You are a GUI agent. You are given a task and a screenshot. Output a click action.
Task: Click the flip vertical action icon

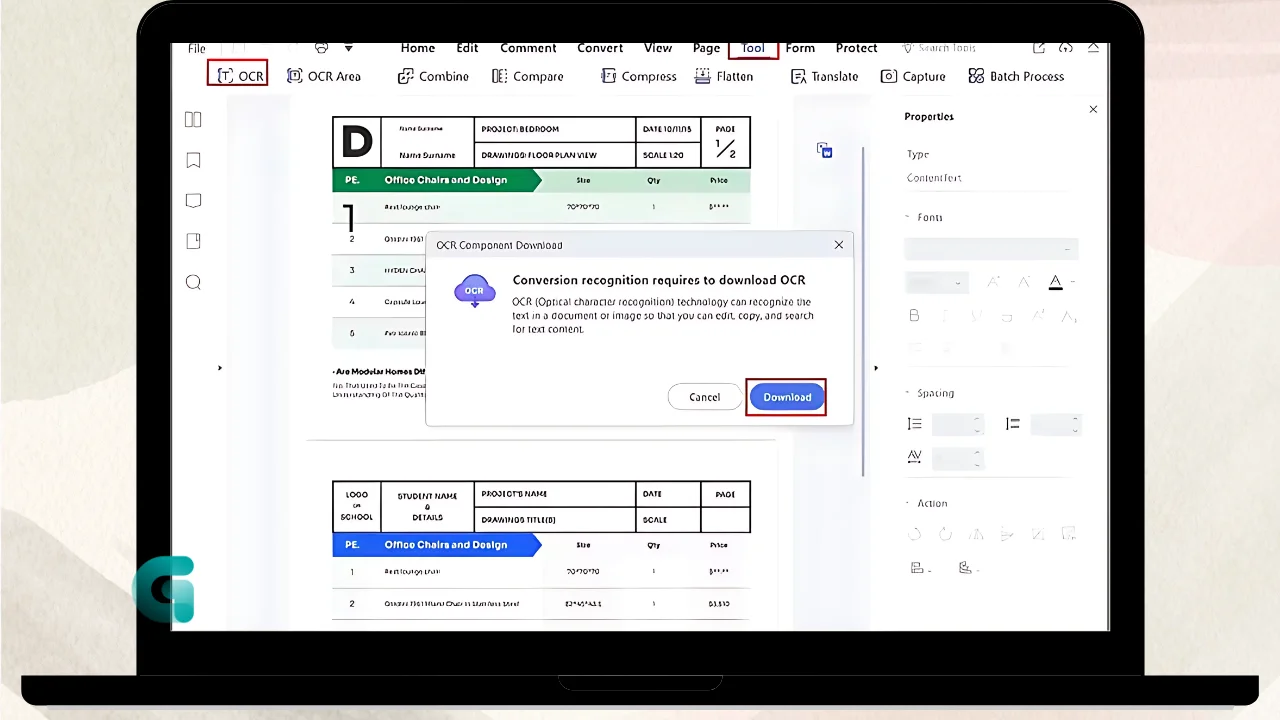(1007, 534)
